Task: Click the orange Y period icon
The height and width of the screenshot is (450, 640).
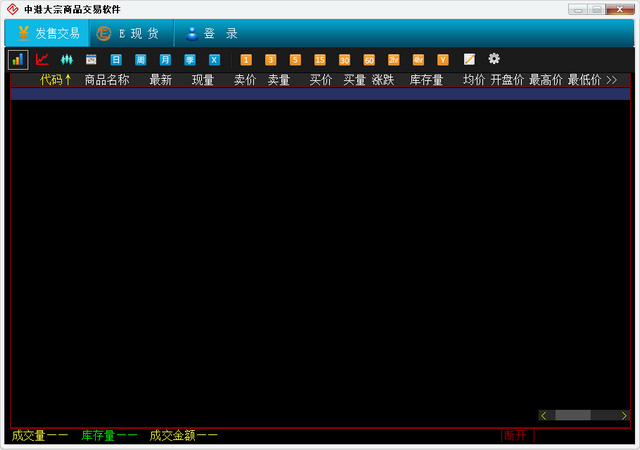Action: point(443,60)
